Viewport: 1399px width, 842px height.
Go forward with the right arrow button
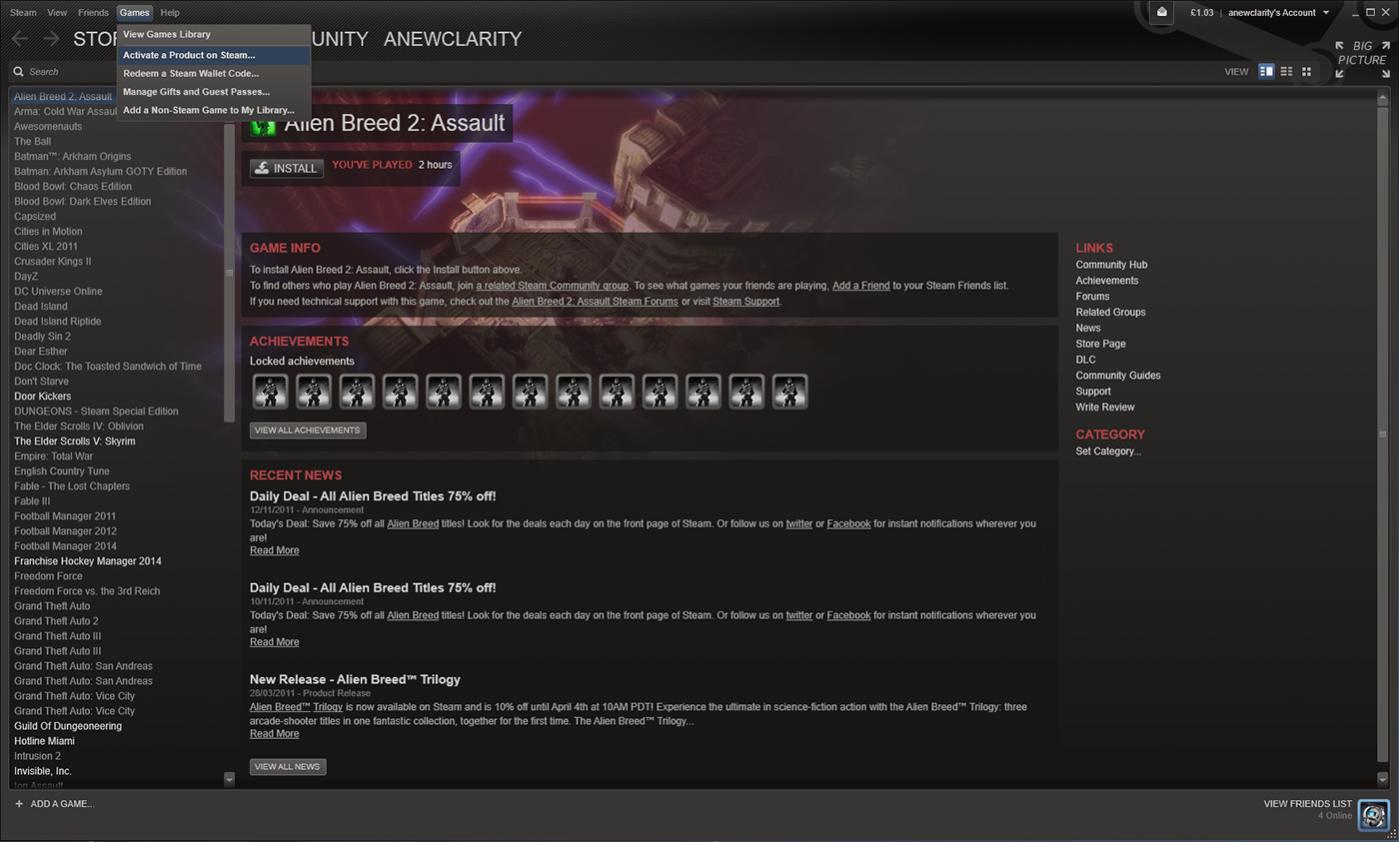coord(51,39)
